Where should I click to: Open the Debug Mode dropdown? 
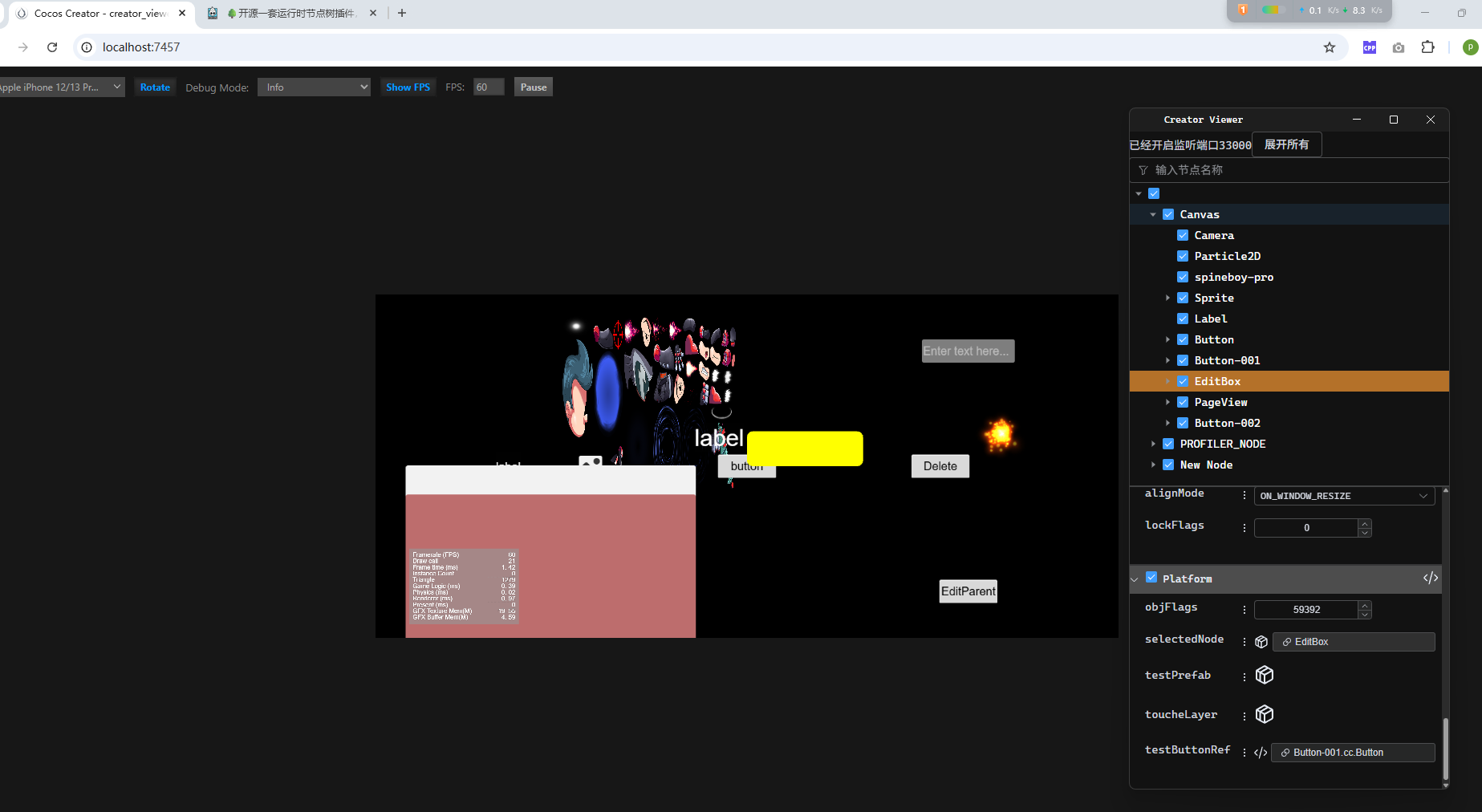(x=314, y=87)
